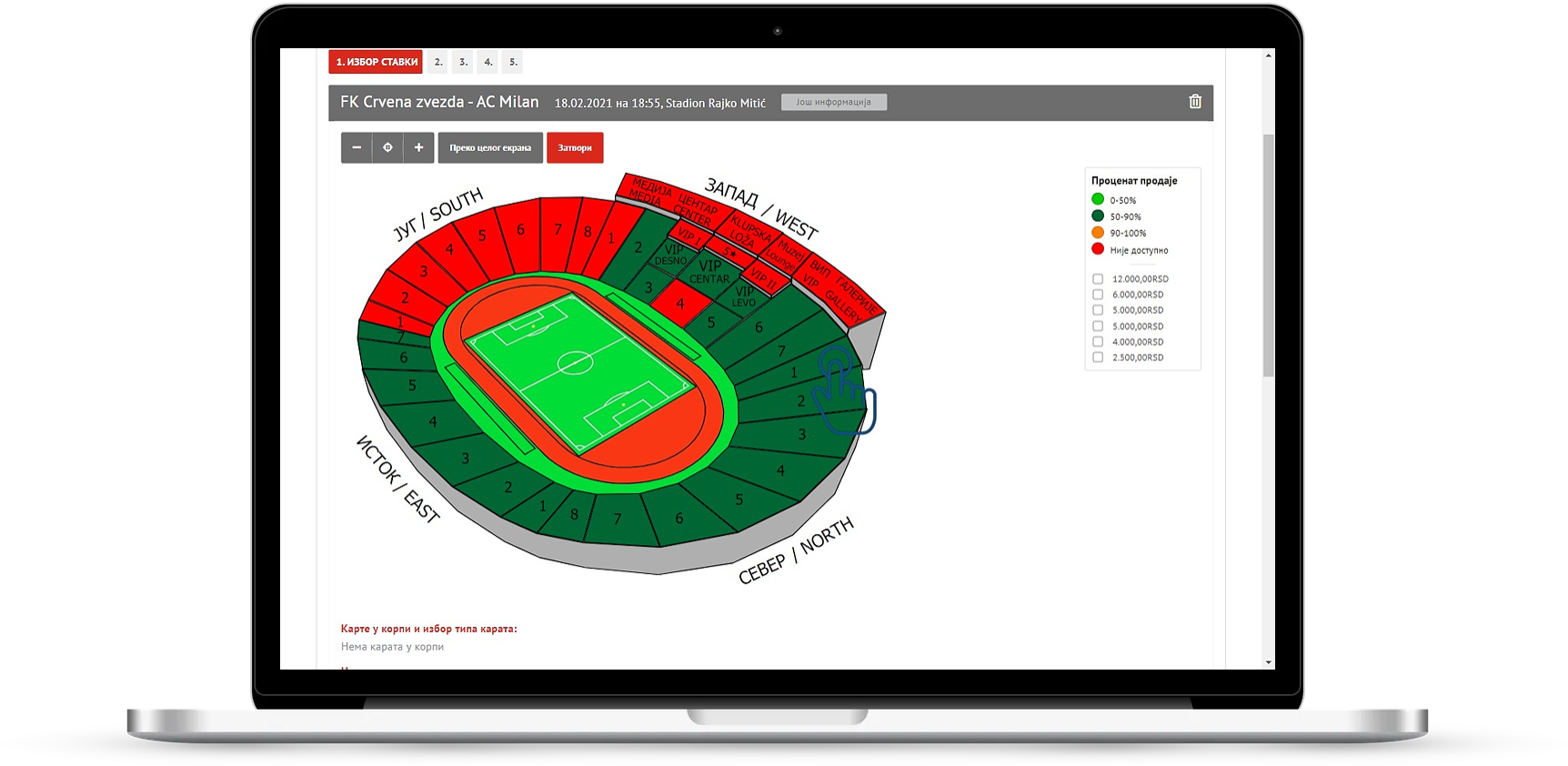Check the 5.000,00RSD box directly above 4.000,00RSD
This screenshot has width=1568, height=766.
click(x=1098, y=326)
